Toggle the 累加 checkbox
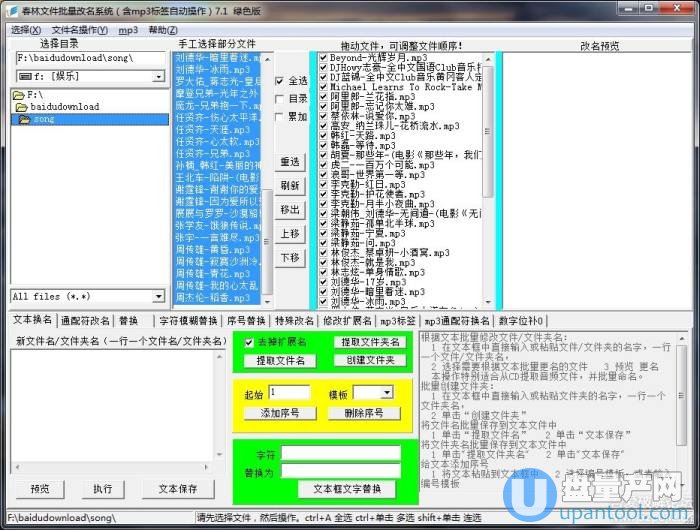700x530 pixels. pyautogui.click(x=279, y=117)
